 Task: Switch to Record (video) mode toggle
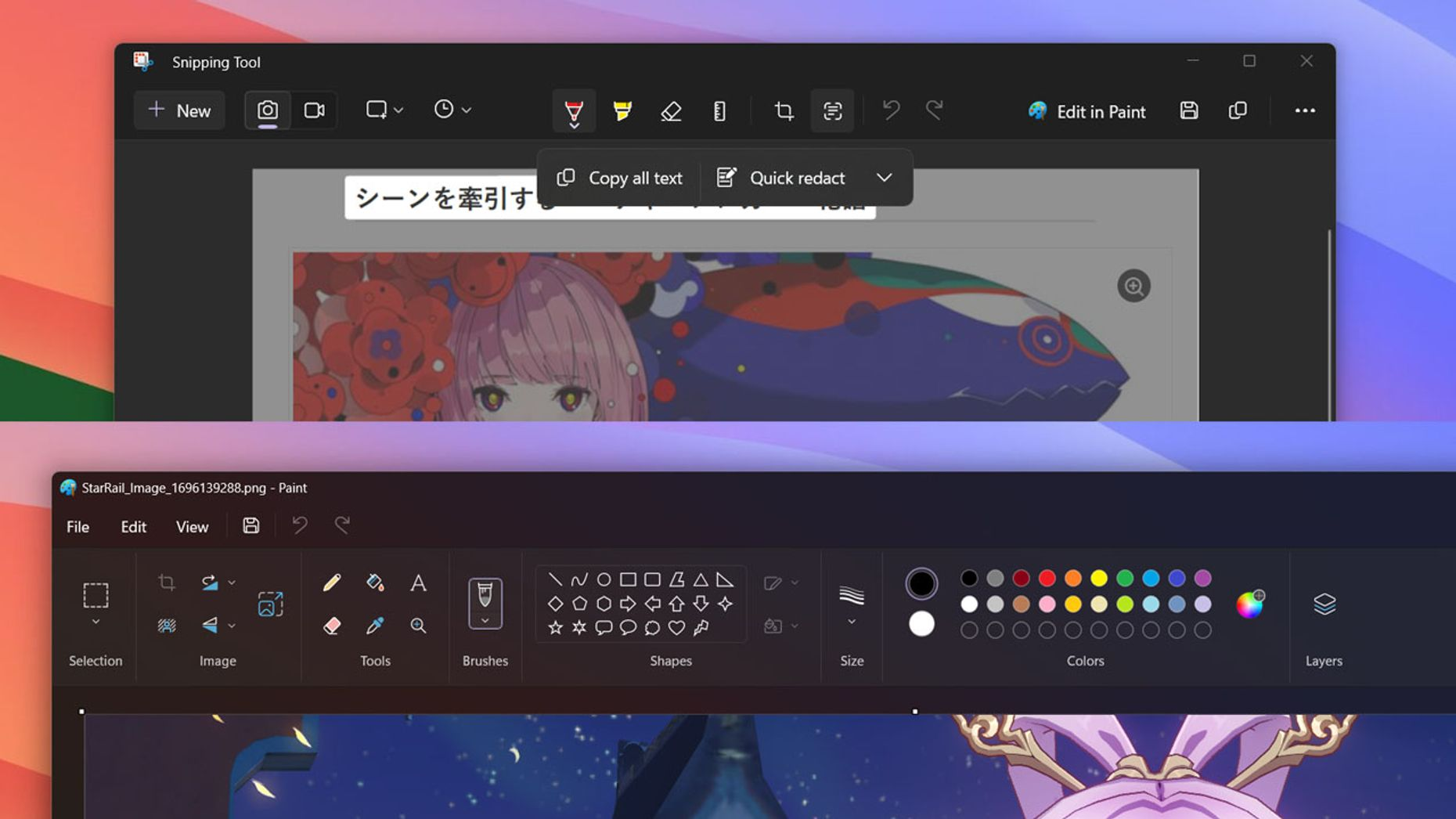[x=314, y=110]
